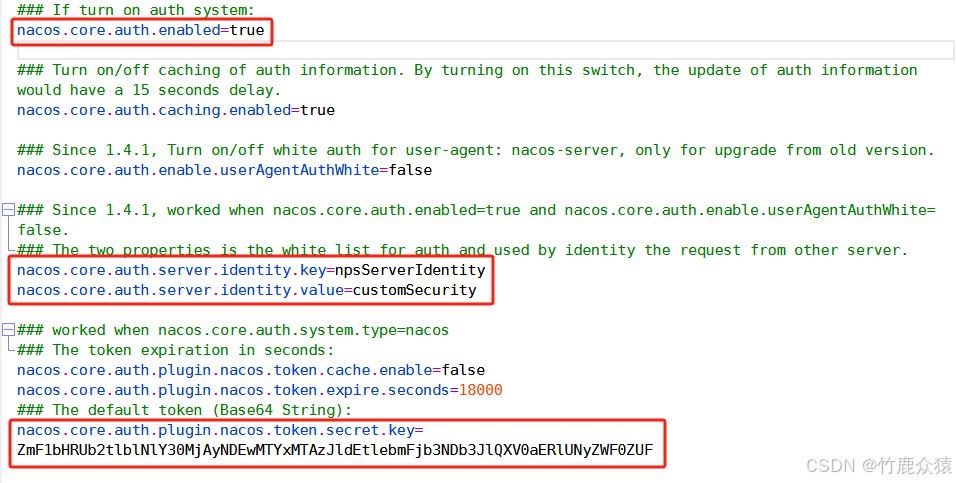The image size is (956, 483).
Task: Click the comment '### The two properties is the white list'
Action: (463, 250)
